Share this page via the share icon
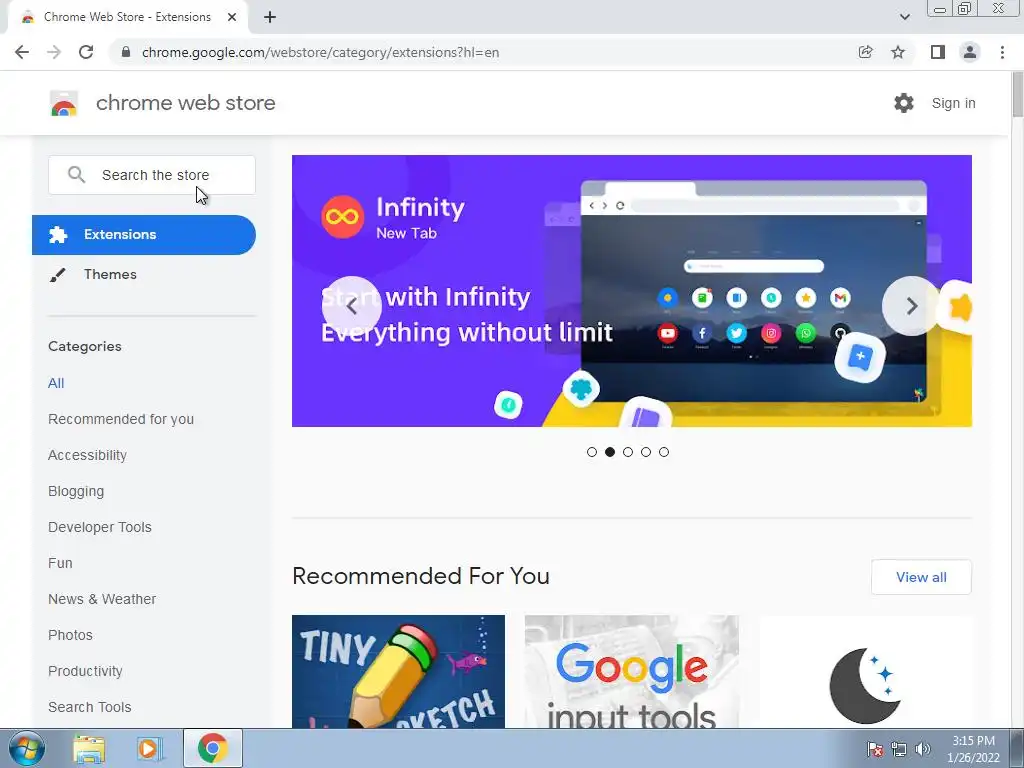Viewport: 1024px width, 768px height. click(x=865, y=52)
